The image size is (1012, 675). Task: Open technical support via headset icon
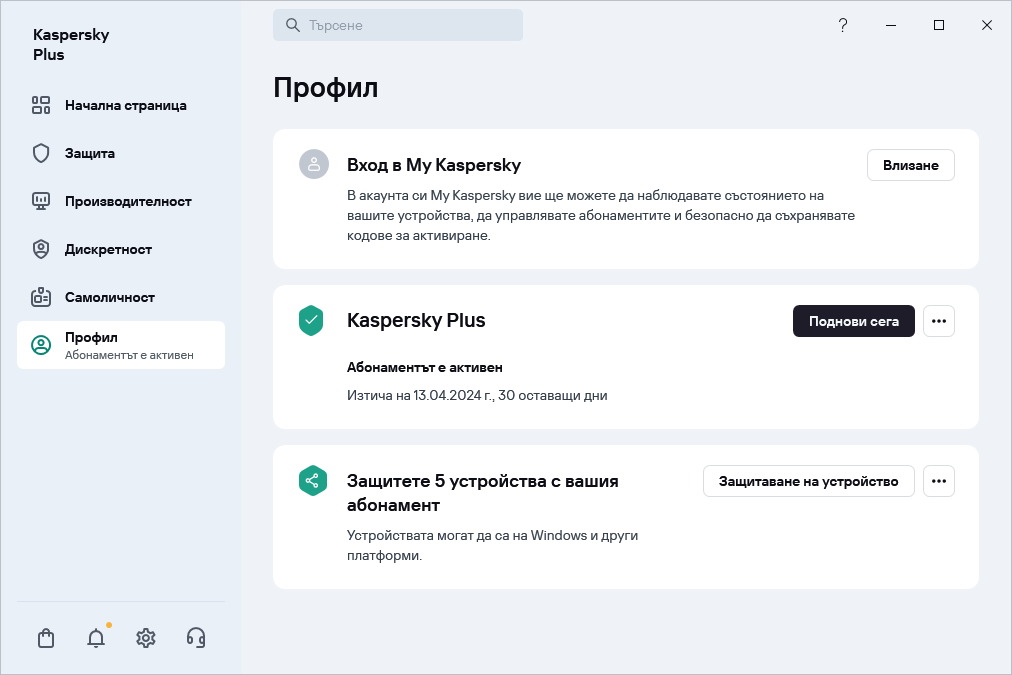(195, 637)
